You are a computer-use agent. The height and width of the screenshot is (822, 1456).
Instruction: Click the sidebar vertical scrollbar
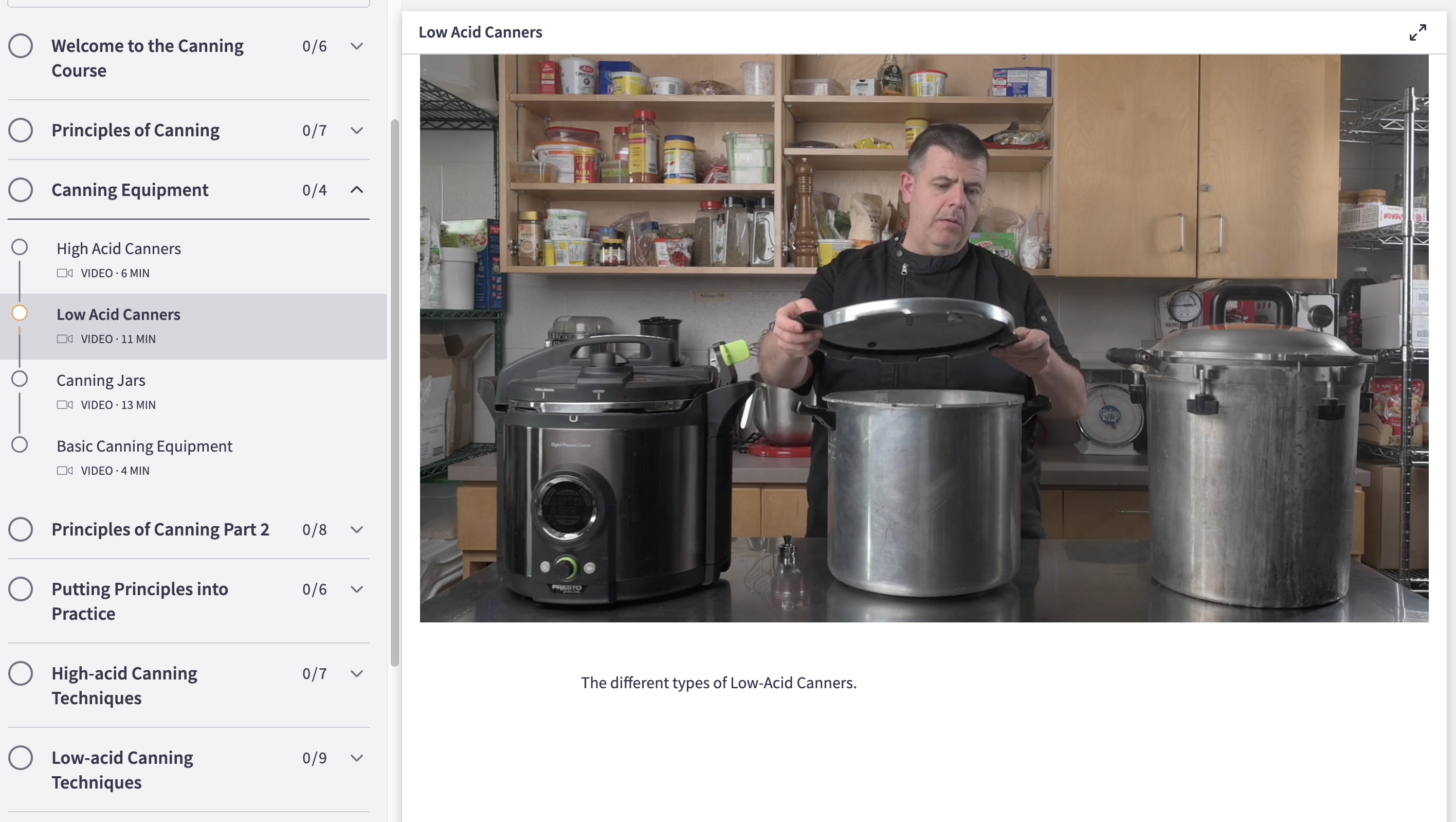click(x=394, y=392)
